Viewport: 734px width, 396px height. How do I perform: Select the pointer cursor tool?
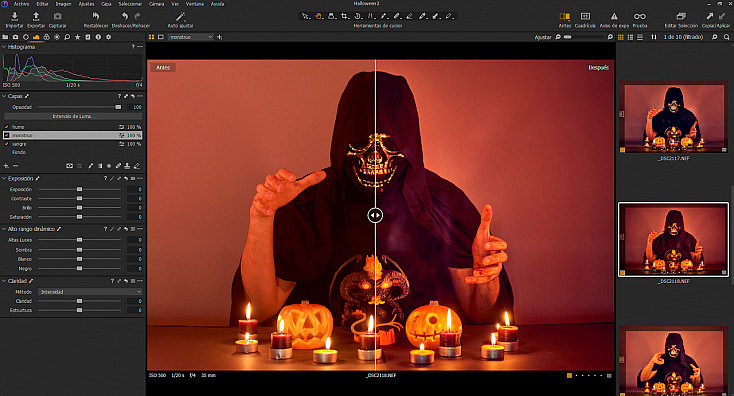[x=305, y=16]
